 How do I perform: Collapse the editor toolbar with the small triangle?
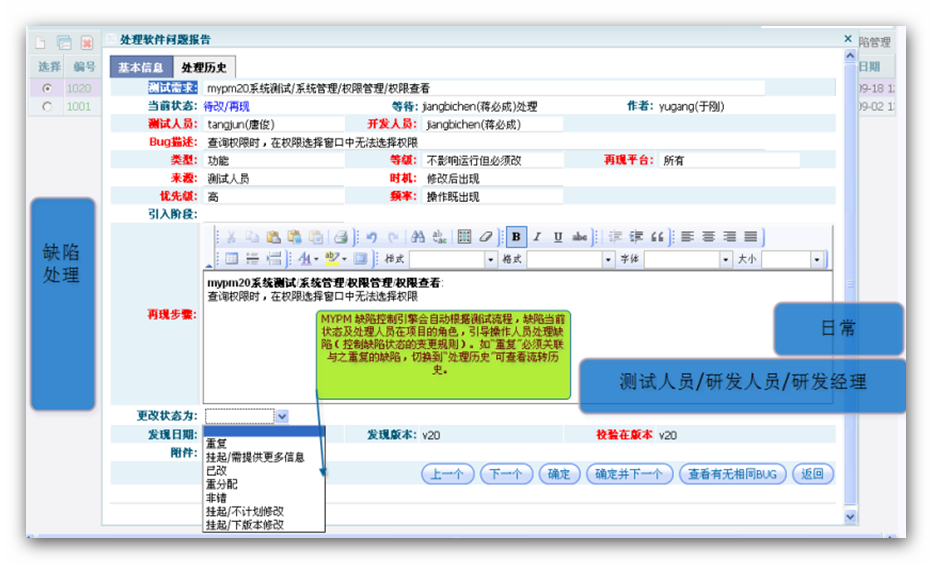coord(209,266)
